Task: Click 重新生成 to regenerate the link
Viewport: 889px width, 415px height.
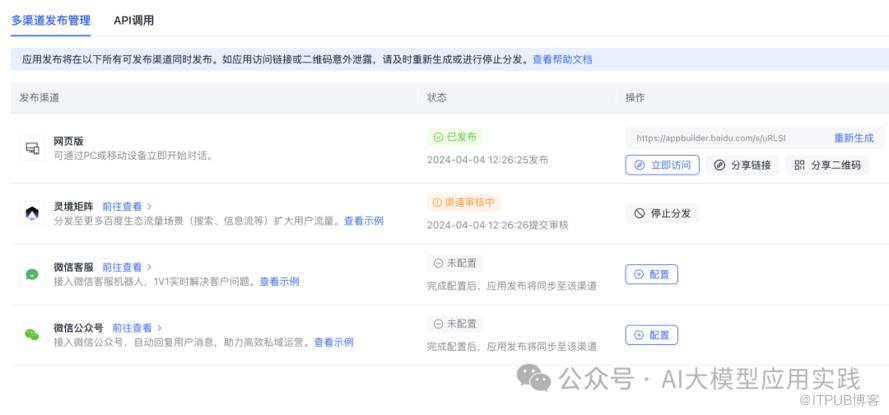Action: (853, 138)
